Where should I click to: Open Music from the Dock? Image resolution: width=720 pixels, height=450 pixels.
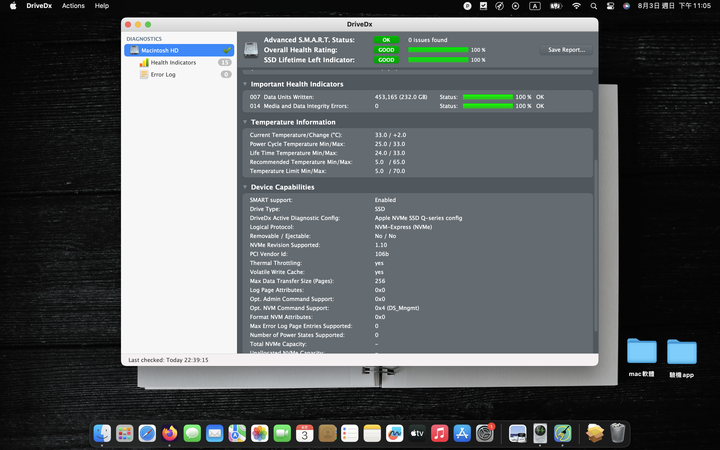pyautogui.click(x=439, y=433)
